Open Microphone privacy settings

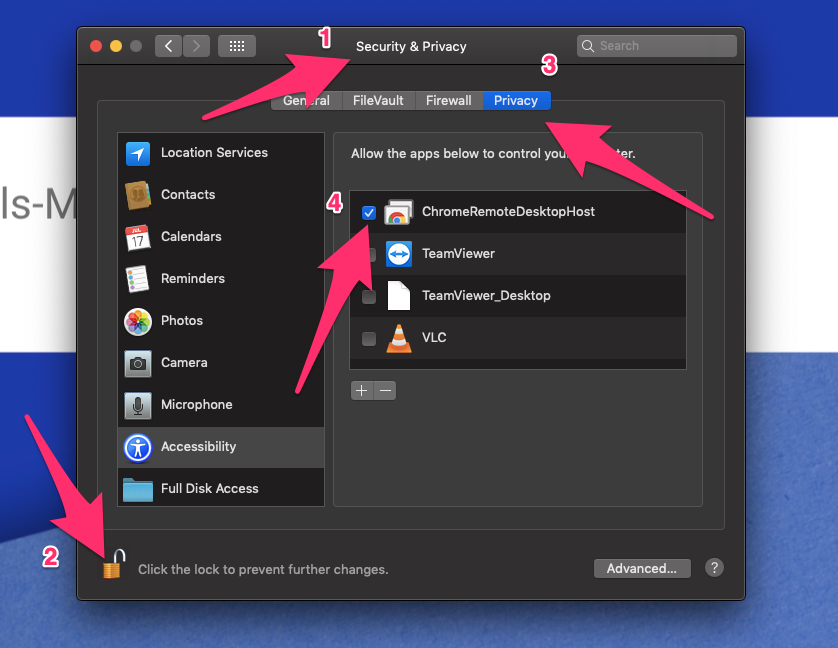pos(196,405)
